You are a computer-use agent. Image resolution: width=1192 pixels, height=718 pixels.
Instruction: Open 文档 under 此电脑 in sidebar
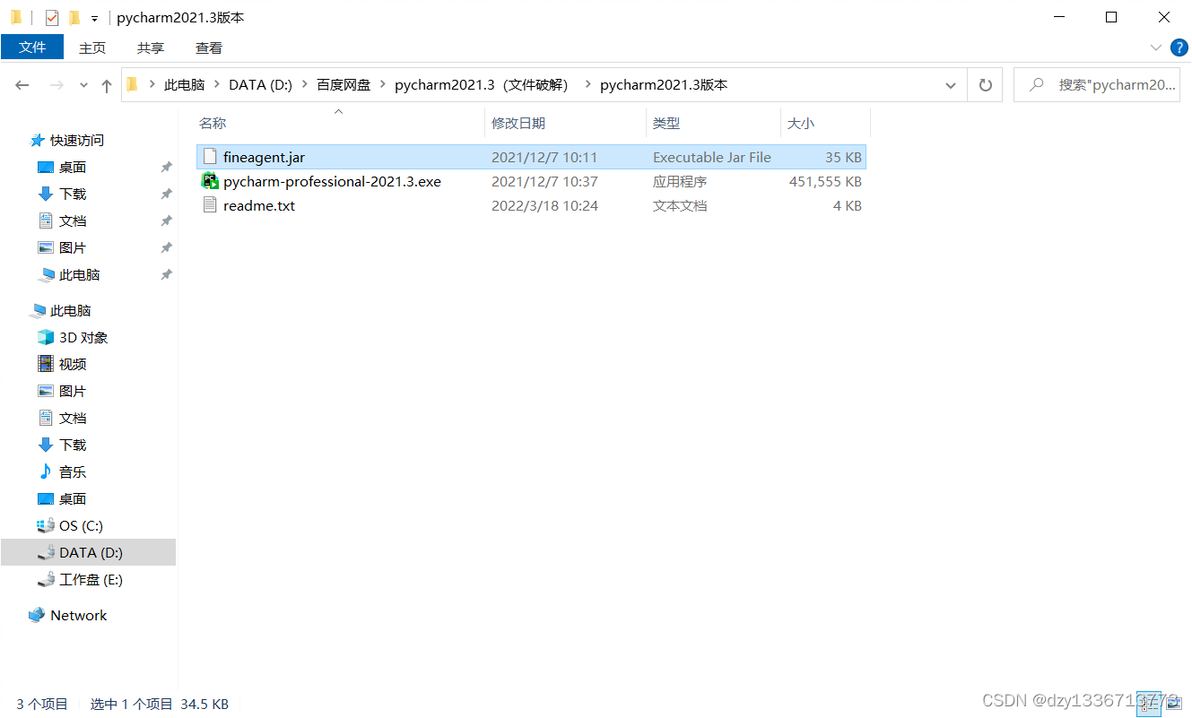[x=72, y=418]
